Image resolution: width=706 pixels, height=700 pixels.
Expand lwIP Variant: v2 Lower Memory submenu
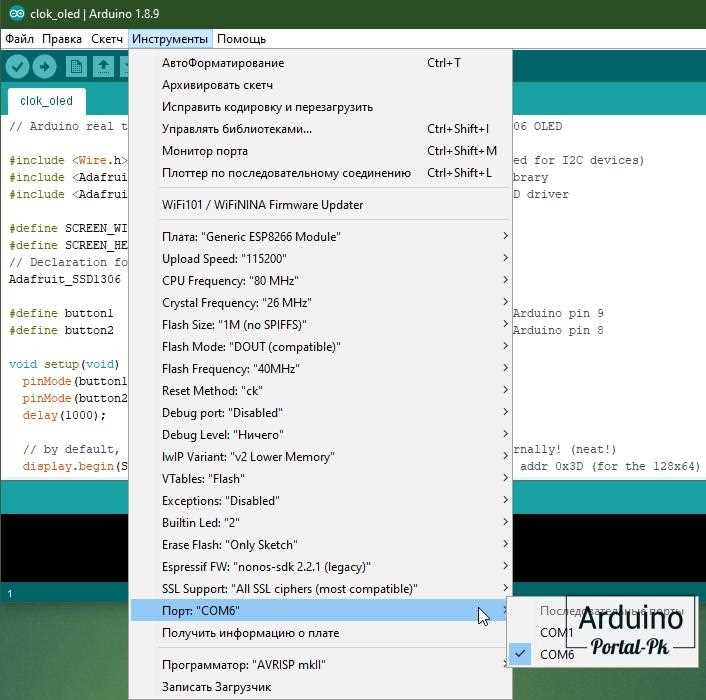tap(321, 457)
